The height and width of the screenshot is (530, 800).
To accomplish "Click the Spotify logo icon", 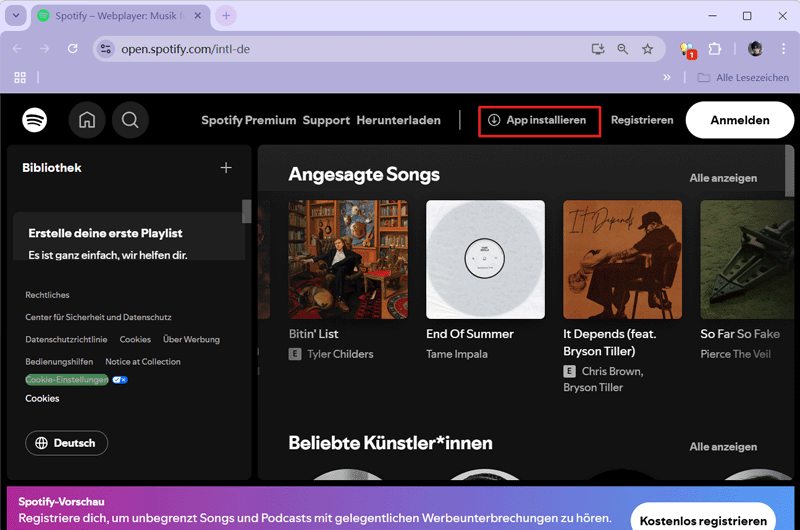I will pyautogui.click(x=35, y=120).
